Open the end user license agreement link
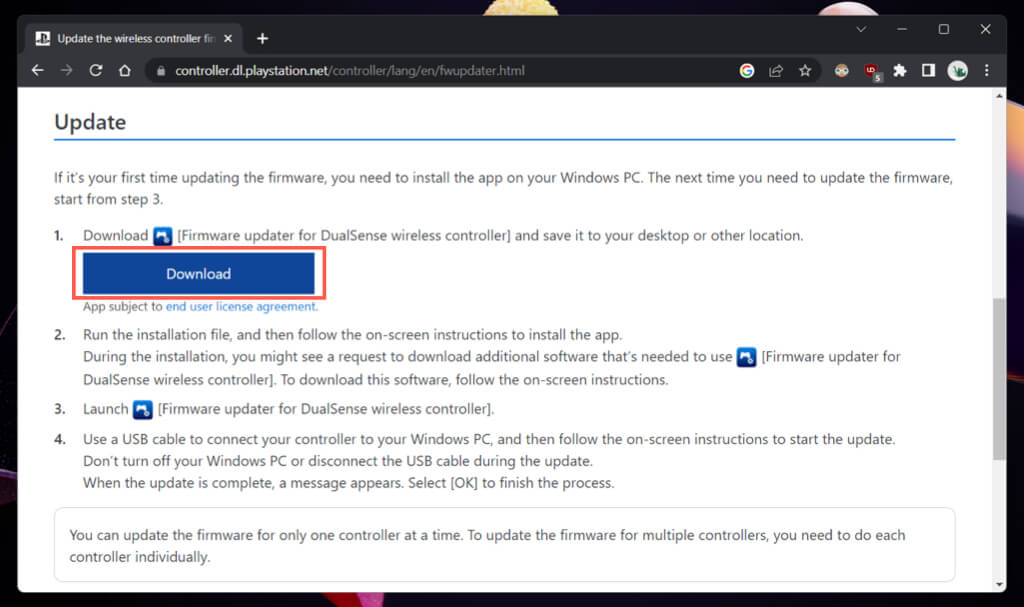The image size is (1024, 607). [x=241, y=307]
